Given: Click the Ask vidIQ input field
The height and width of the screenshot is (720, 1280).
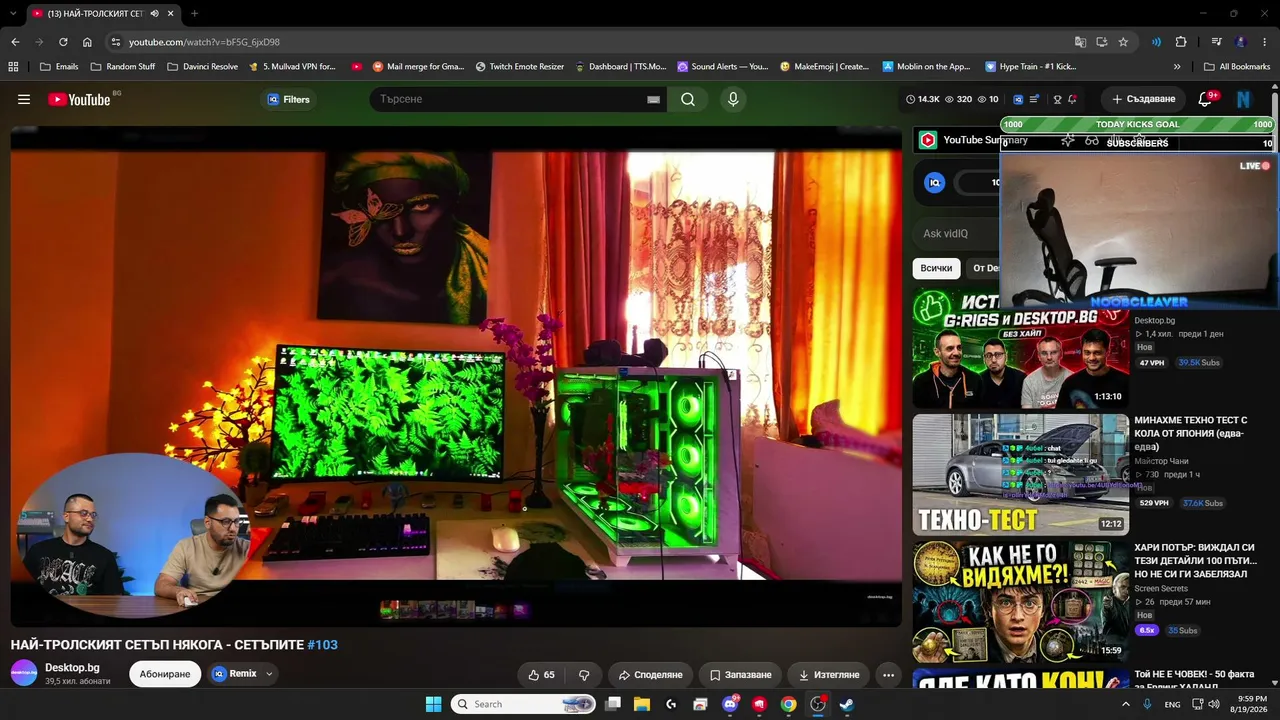Looking at the screenshot, I should (958, 234).
